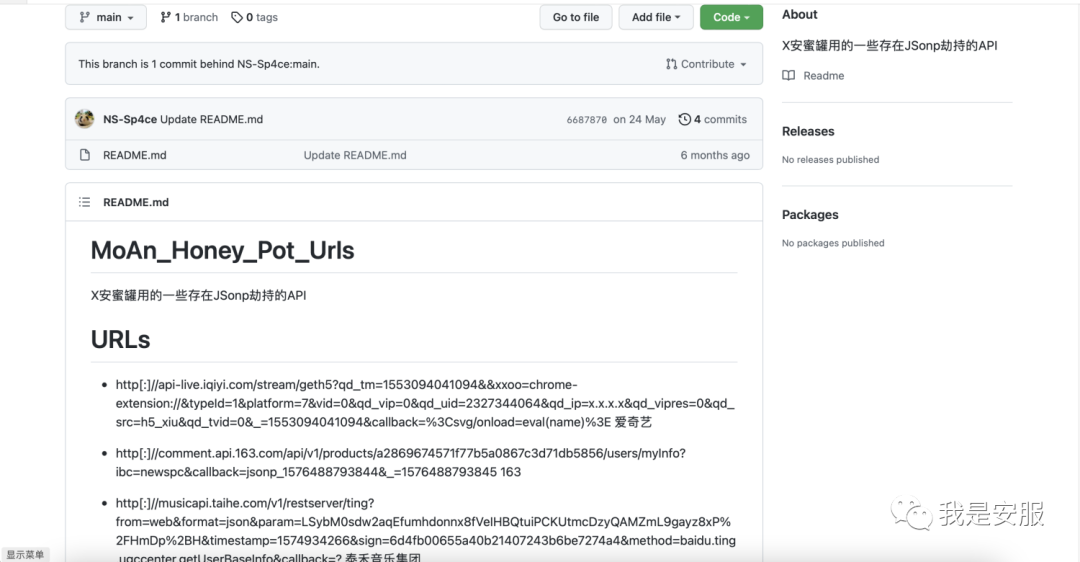This screenshot has width=1080, height=562.
Task: Click 'No packages published' text
Action: click(x=833, y=243)
